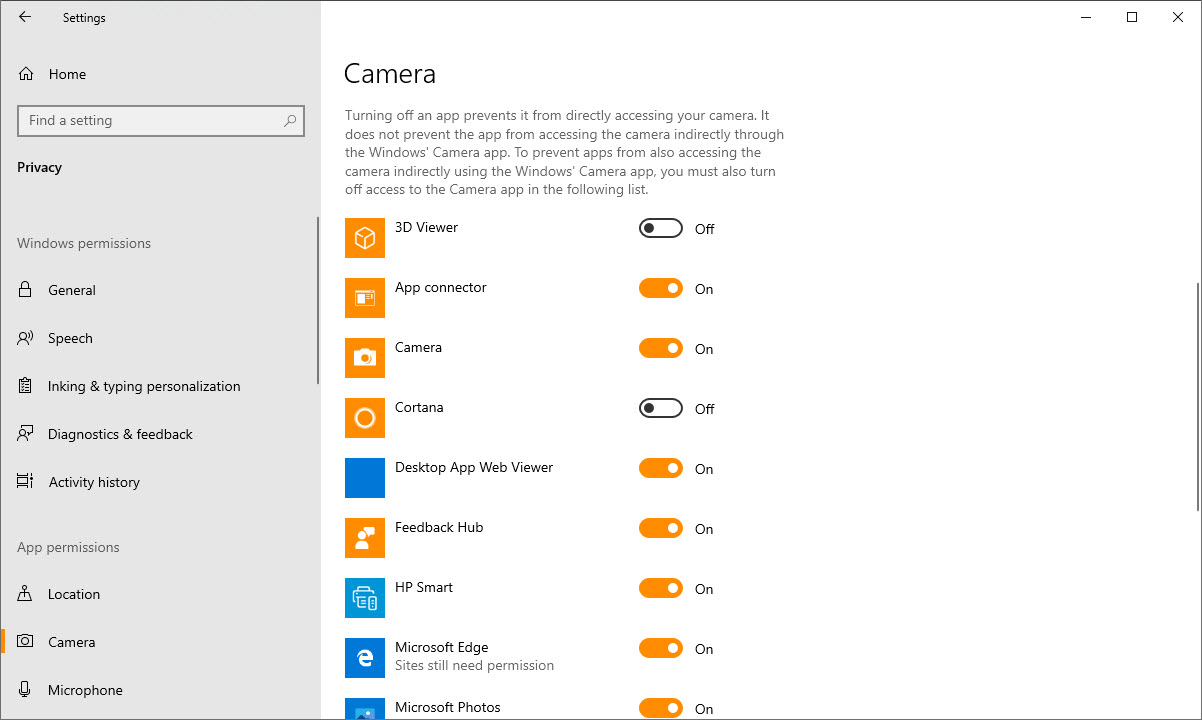
Task: Maximize the Settings window
Action: point(1132,17)
